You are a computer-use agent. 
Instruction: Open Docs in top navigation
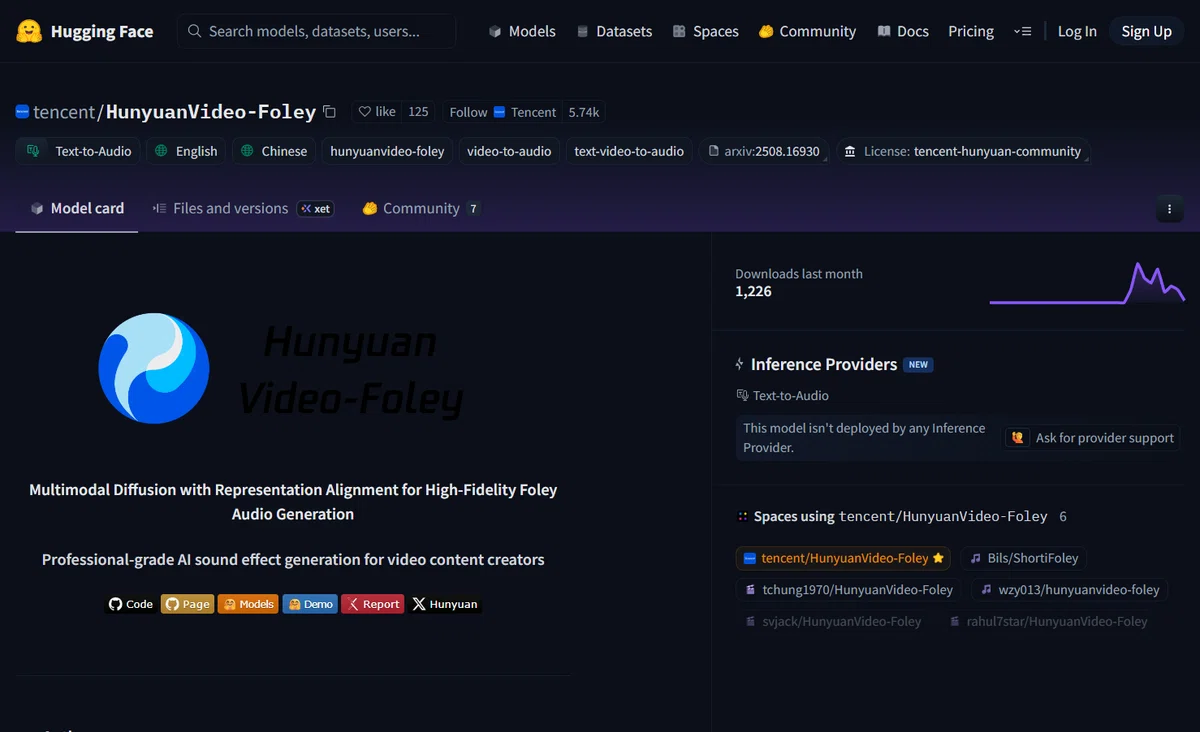point(903,31)
